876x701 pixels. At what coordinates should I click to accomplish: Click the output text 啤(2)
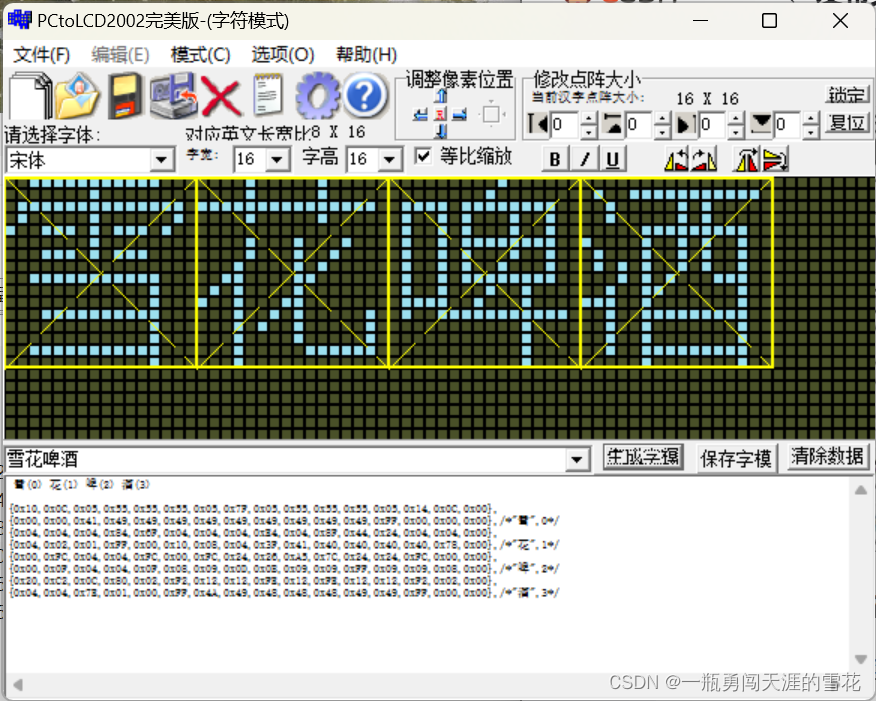99,484
